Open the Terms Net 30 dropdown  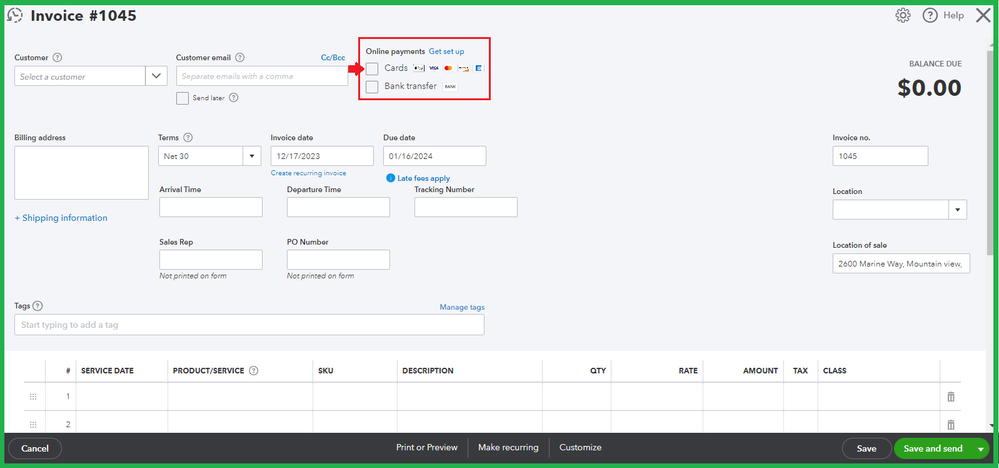pyautogui.click(x=252, y=156)
